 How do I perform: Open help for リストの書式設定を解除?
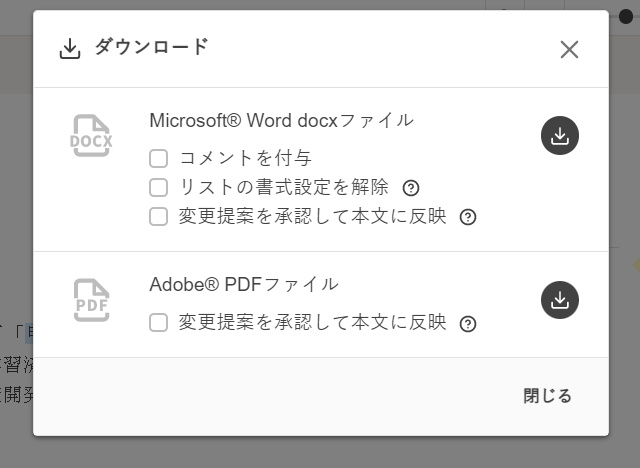pyautogui.click(x=410, y=188)
